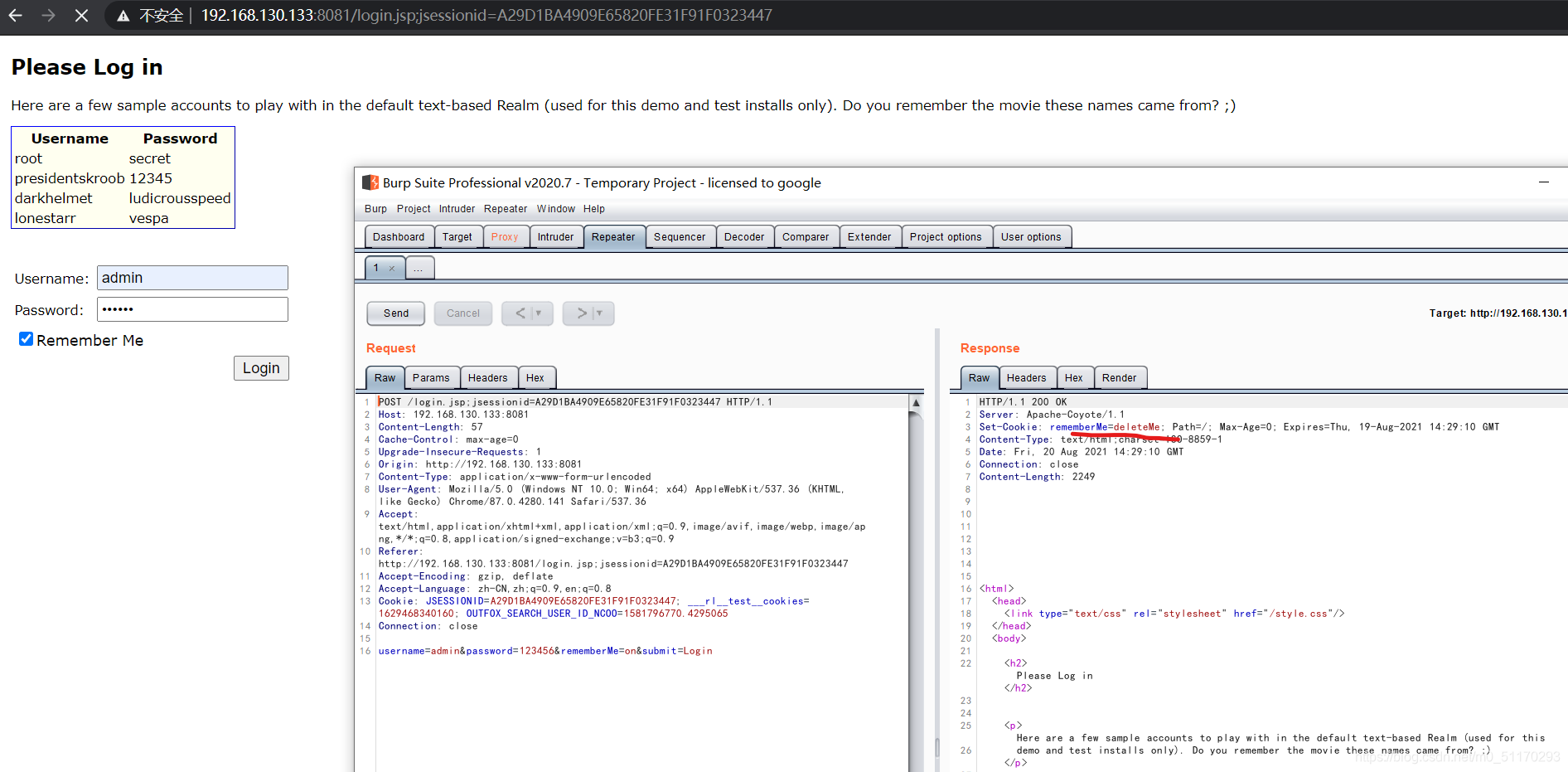Click the Set-Cookie rememberMe=deleteMe response line
1568x772 pixels.
point(1239,427)
